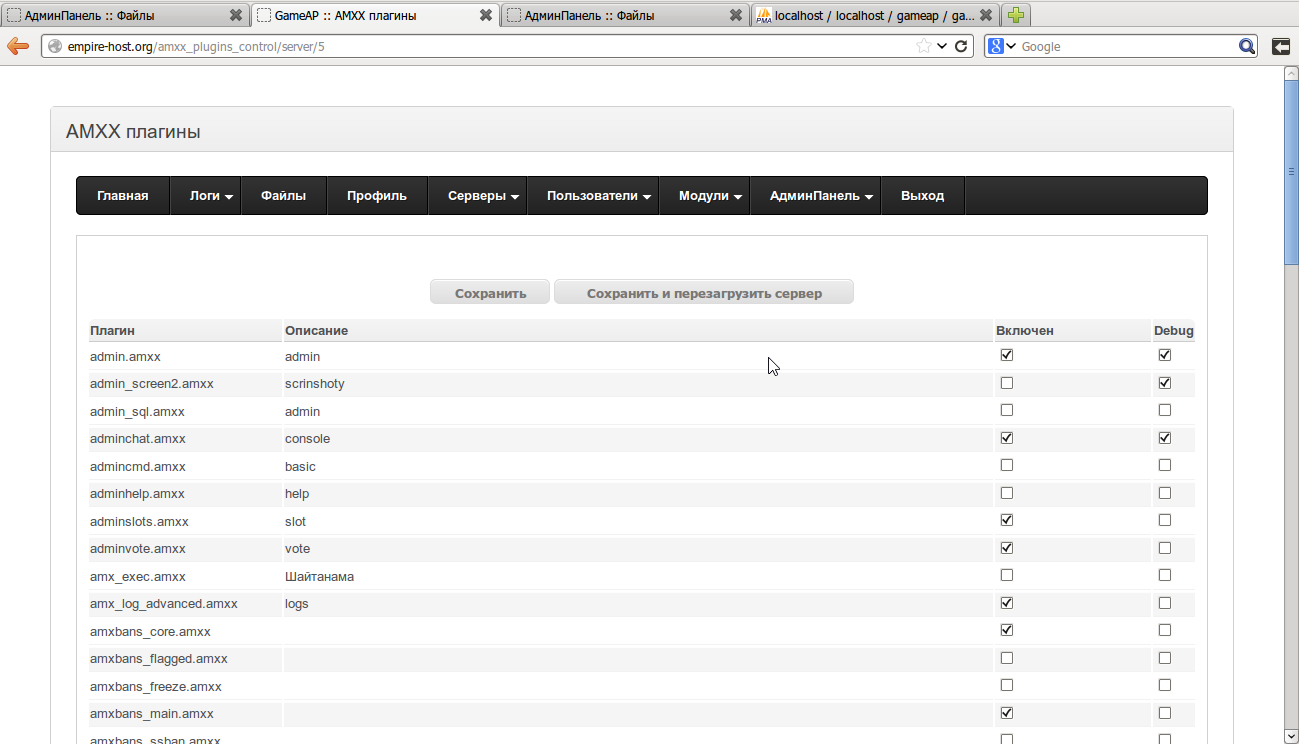This screenshot has width=1299, height=744.
Task: Edit Шайтанама description of amx_exec.amxx
Action: pos(637,576)
